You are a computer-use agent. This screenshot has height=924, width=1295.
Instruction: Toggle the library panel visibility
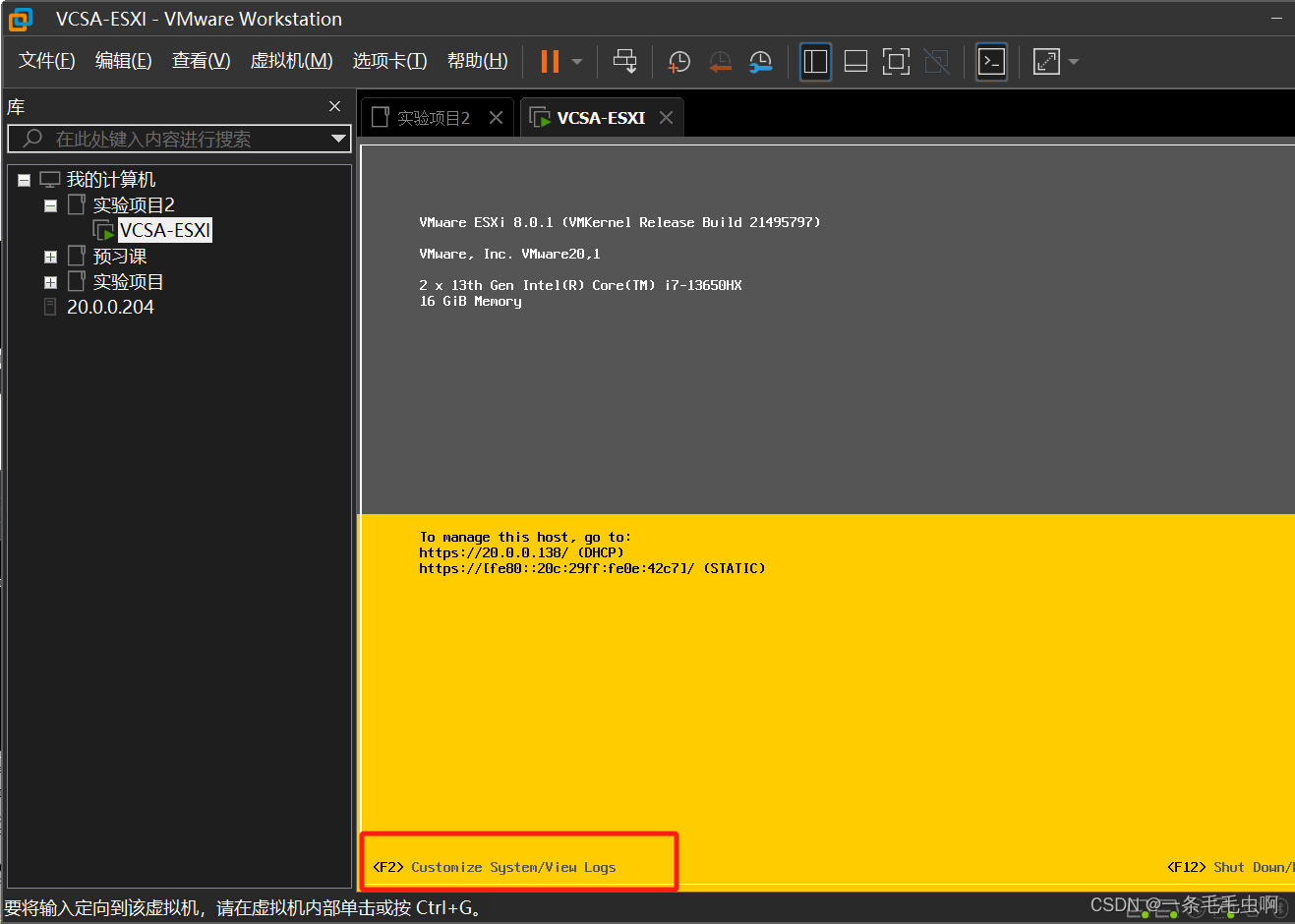(x=815, y=61)
